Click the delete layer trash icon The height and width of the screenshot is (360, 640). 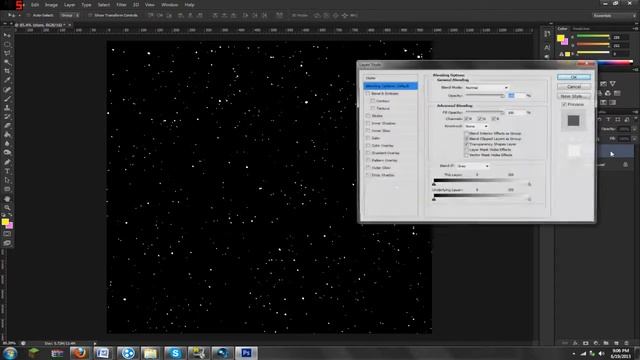click(x=627, y=343)
